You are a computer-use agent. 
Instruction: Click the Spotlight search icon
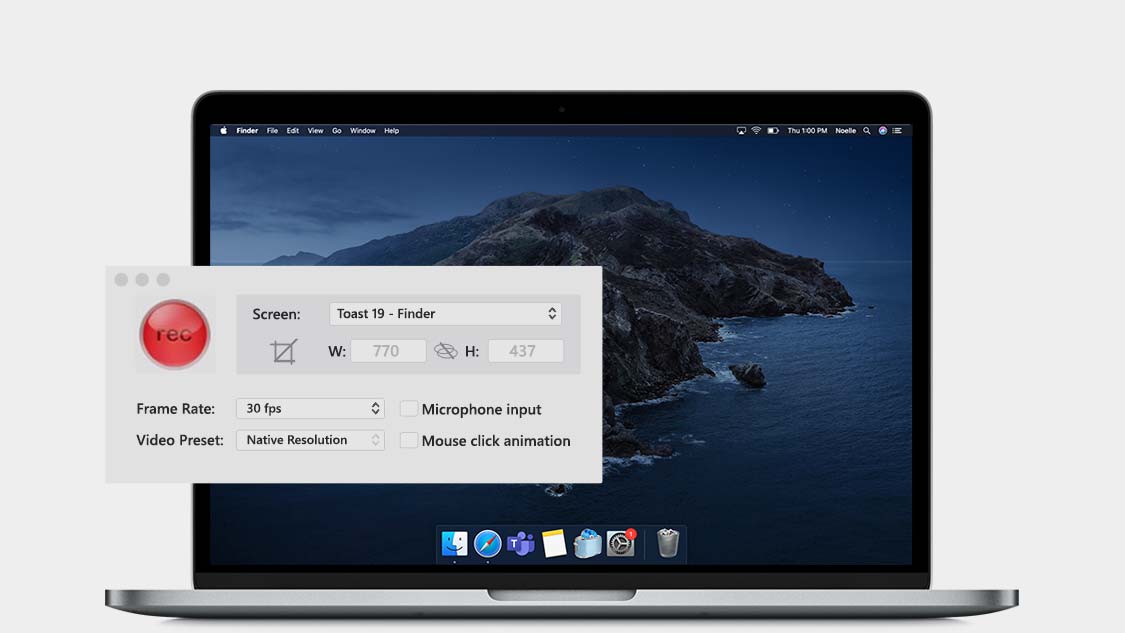(867, 131)
